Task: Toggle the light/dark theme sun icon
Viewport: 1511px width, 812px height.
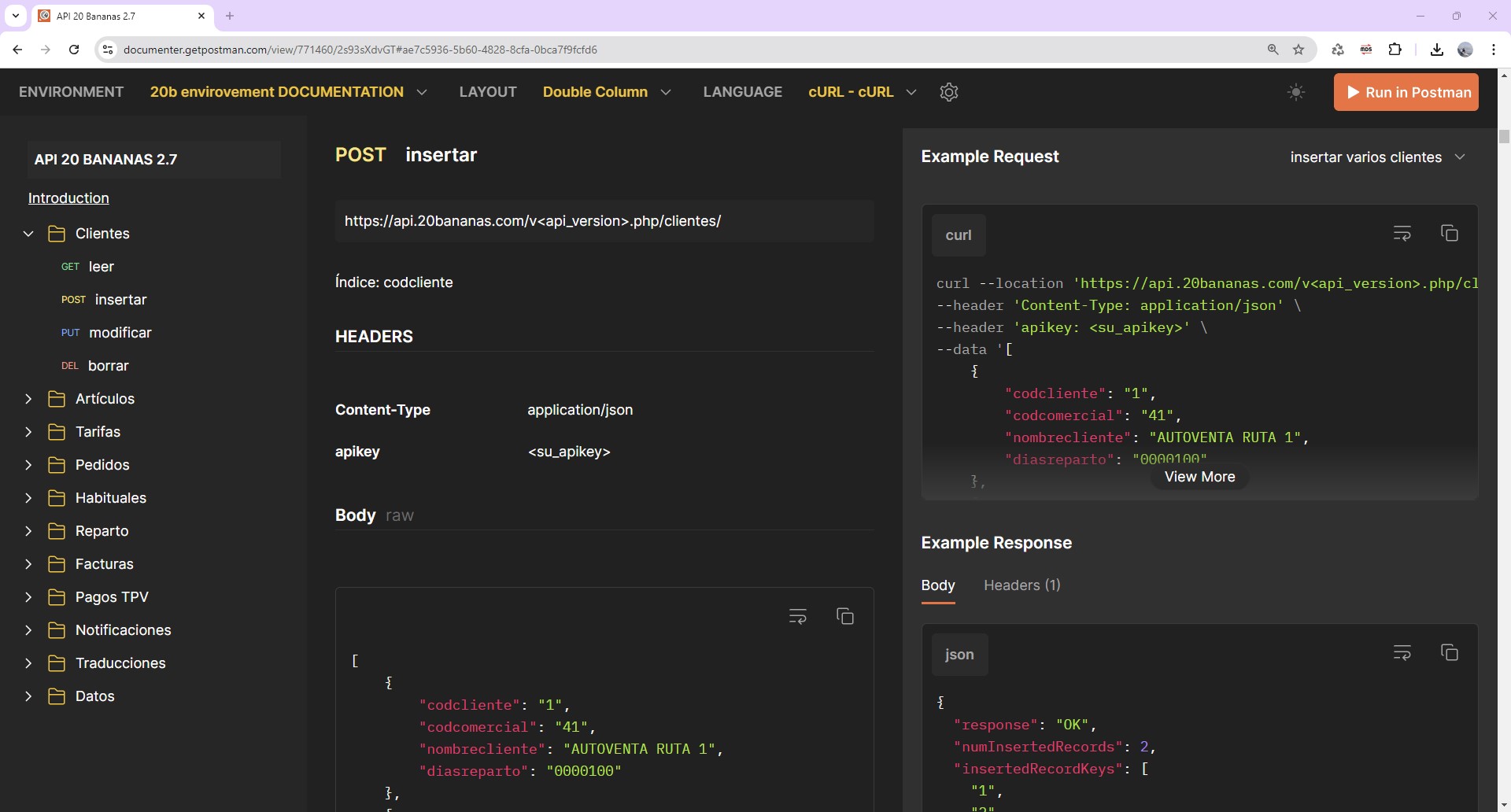Action: coord(1296,92)
